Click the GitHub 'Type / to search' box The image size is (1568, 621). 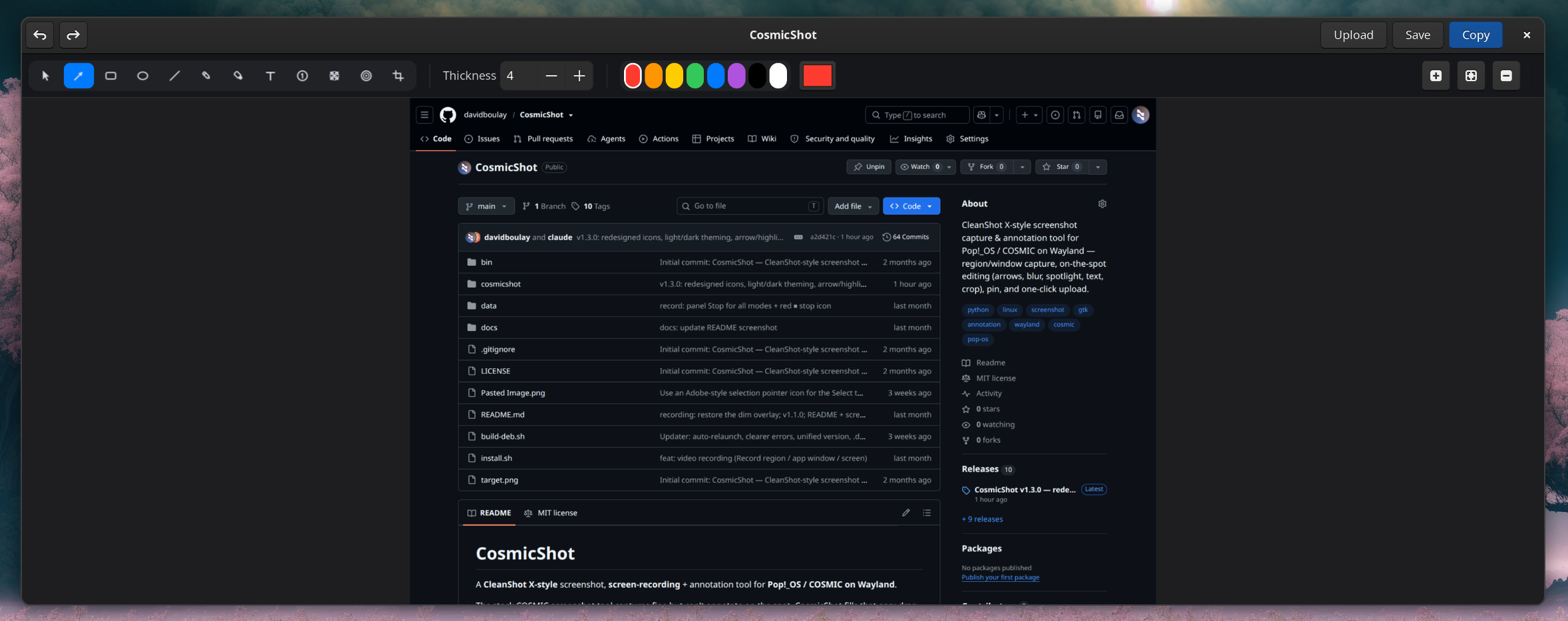click(917, 115)
